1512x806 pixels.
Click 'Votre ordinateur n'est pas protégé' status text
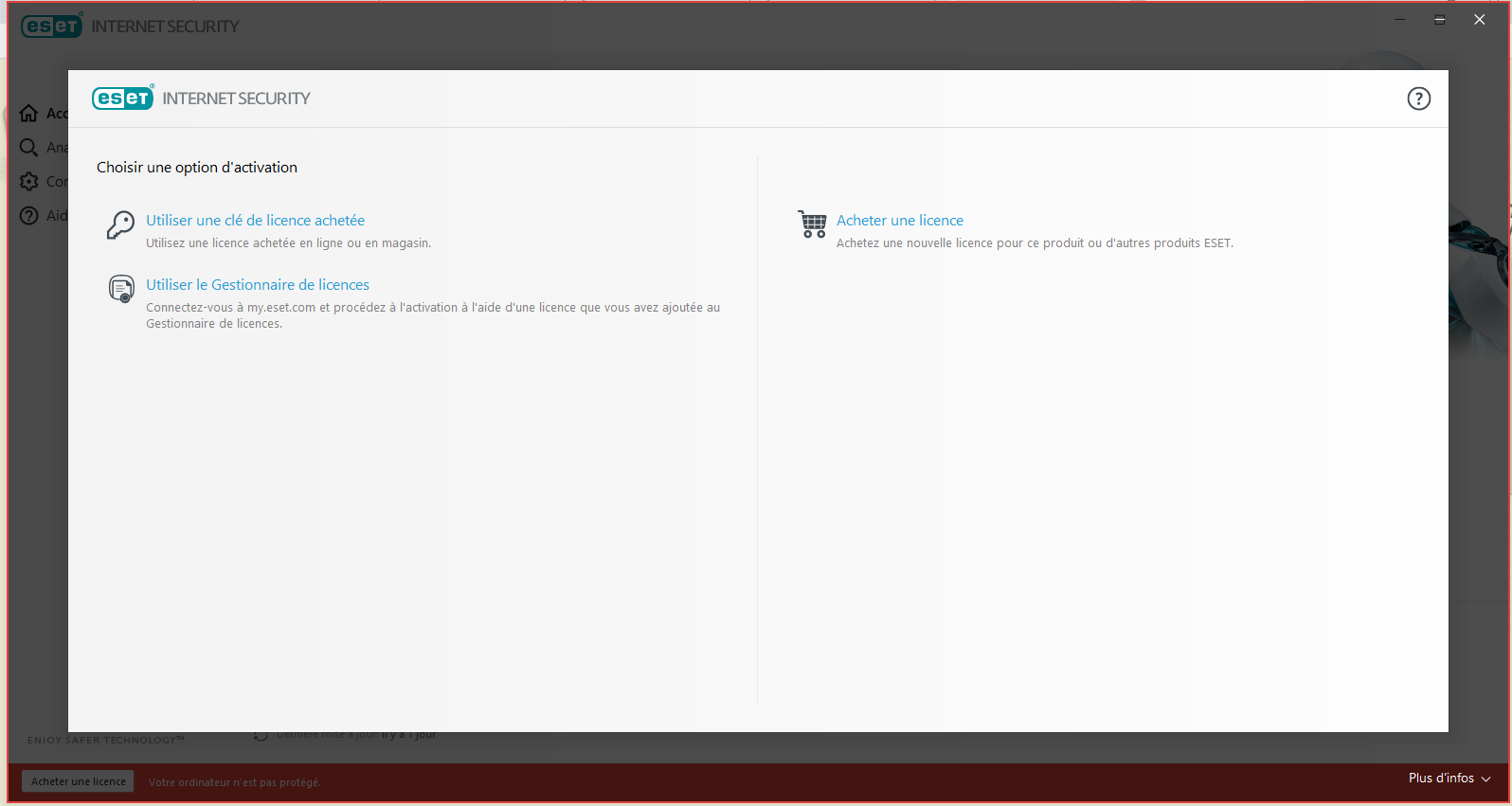click(x=234, y=782)
